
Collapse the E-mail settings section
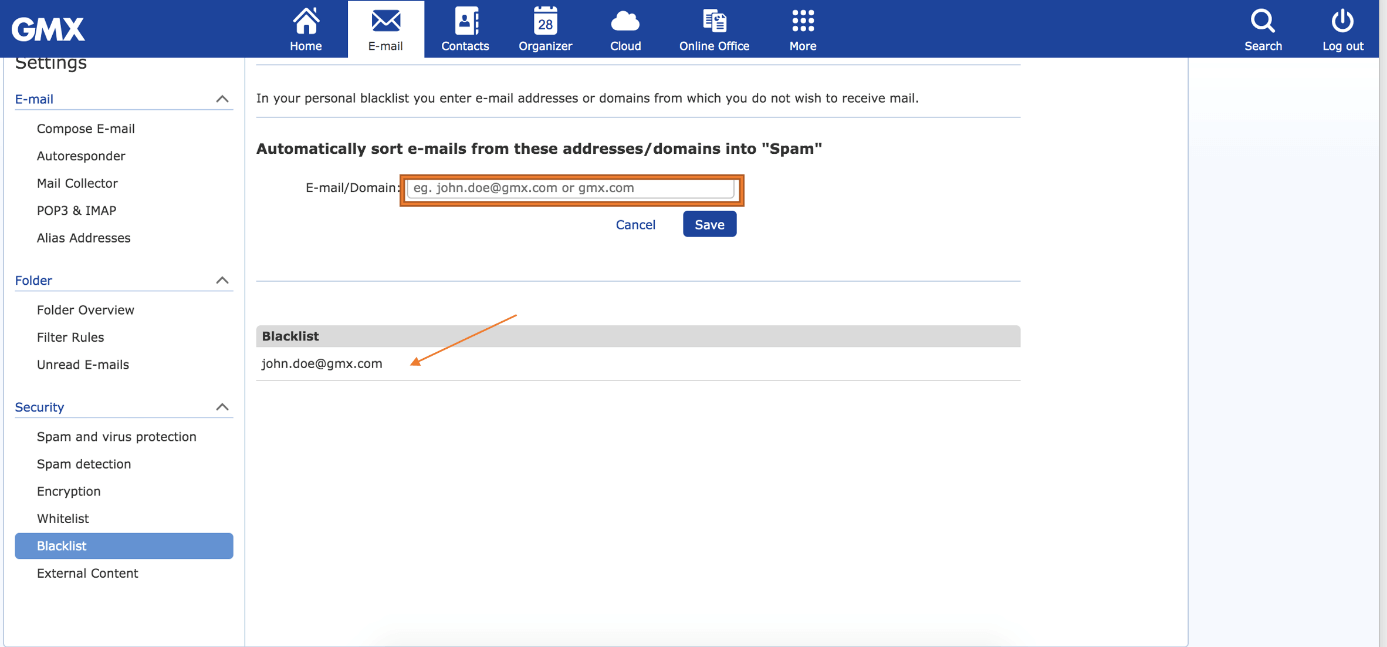point(222,99)
